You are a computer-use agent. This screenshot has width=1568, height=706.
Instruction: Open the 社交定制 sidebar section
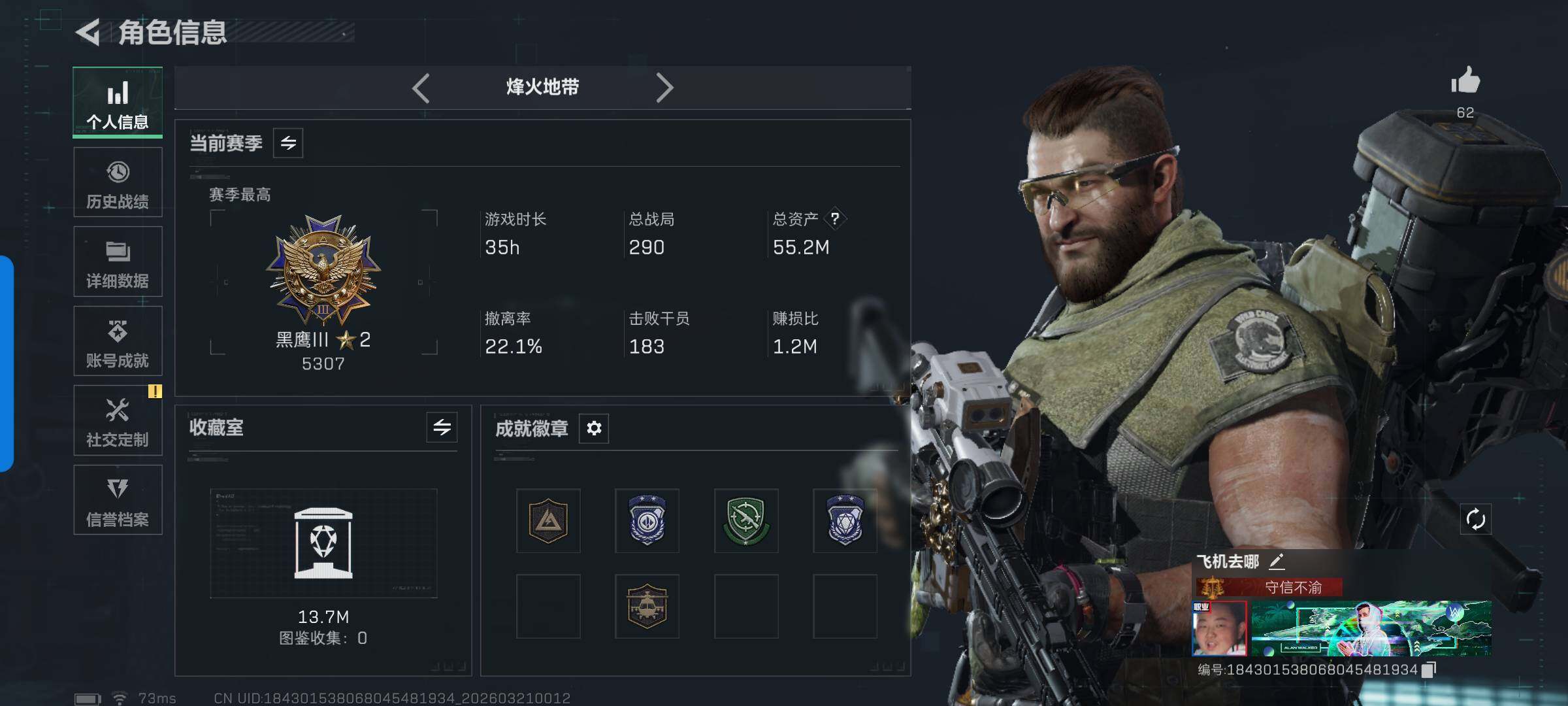(118, 421)
